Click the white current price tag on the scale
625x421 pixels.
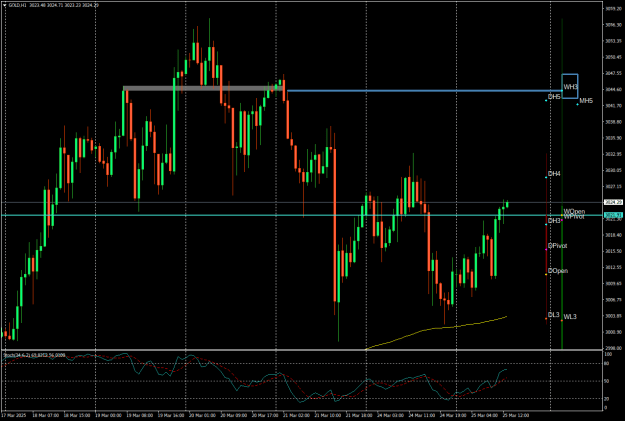coord(613,203)
